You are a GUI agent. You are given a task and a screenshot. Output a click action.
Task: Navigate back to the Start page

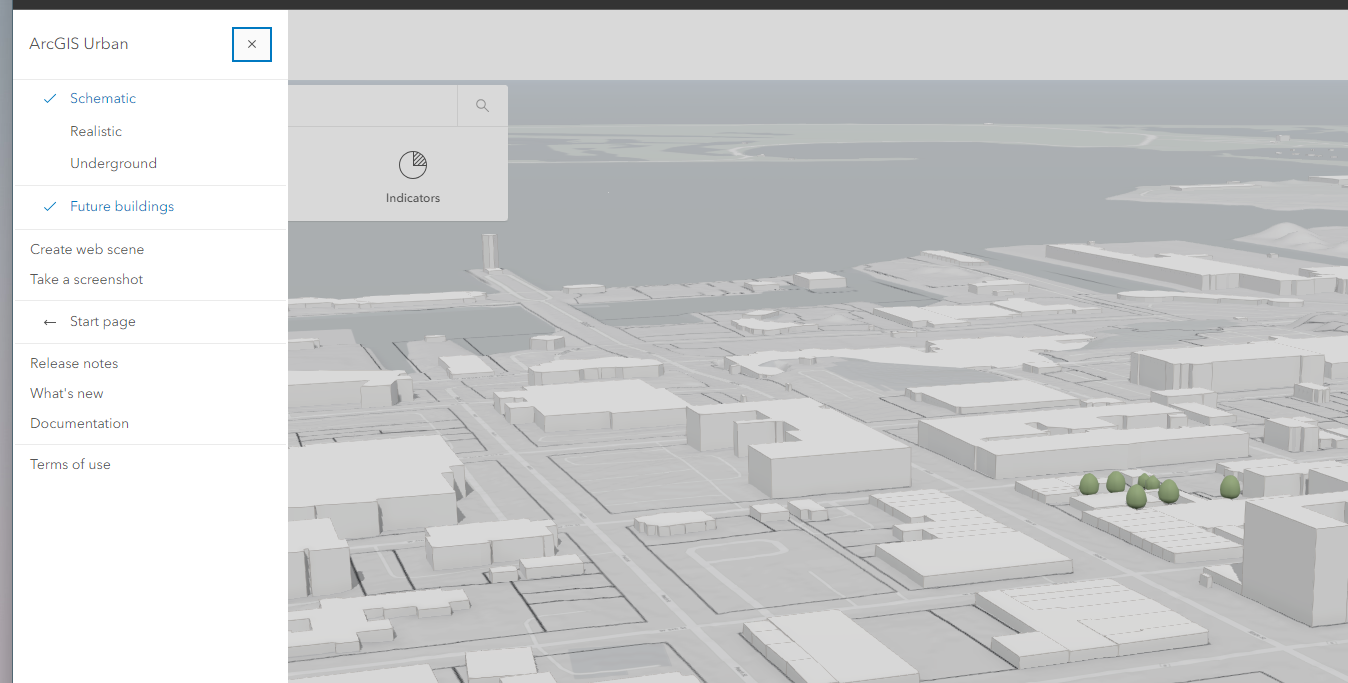click(104, 321)
